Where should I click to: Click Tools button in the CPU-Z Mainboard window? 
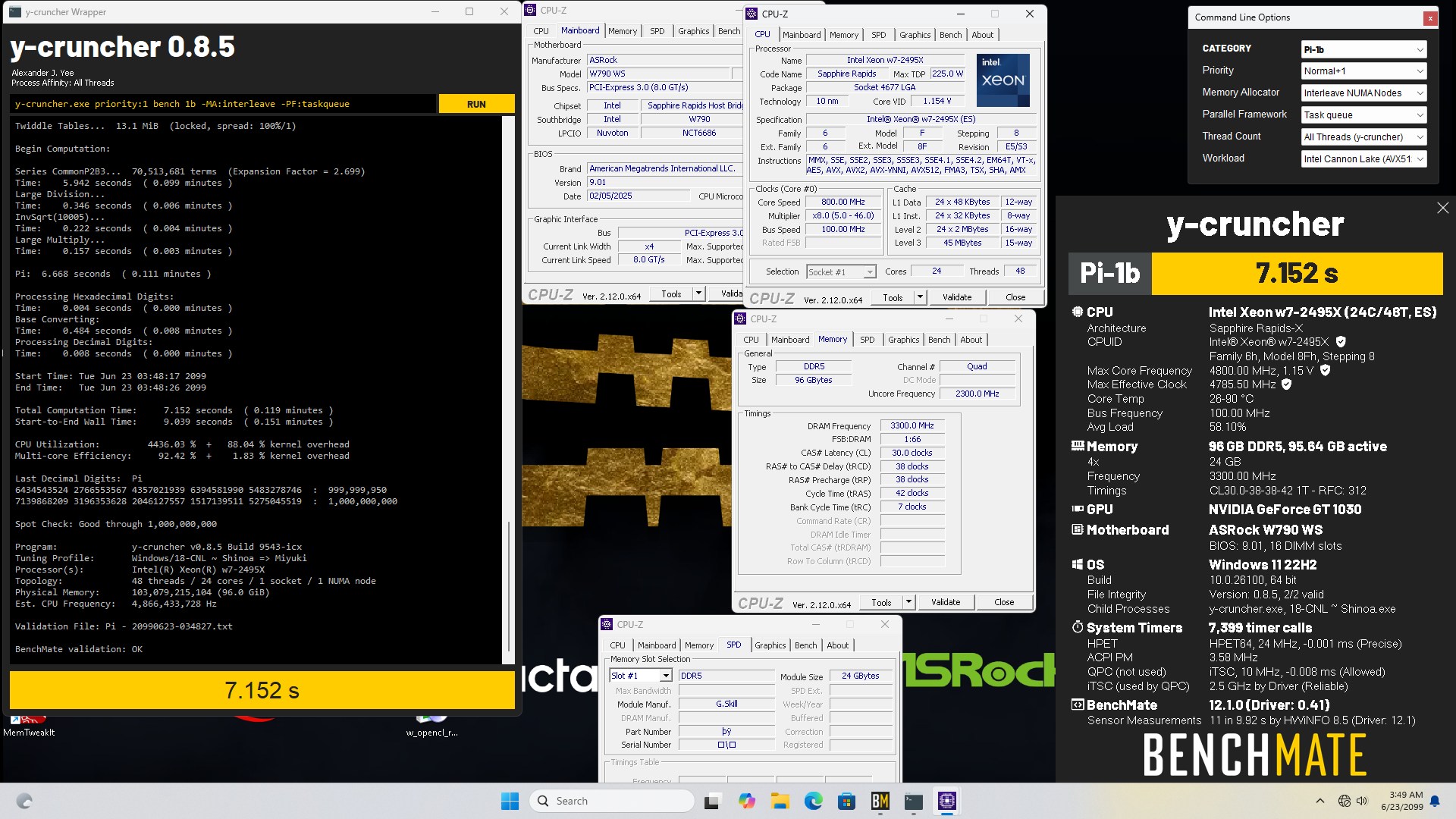tap(671, 293)
